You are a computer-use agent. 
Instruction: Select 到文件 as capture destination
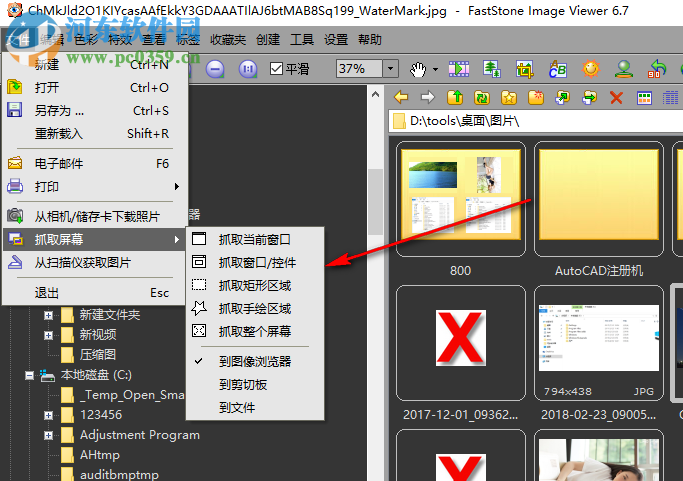click(x=255, y=408)
